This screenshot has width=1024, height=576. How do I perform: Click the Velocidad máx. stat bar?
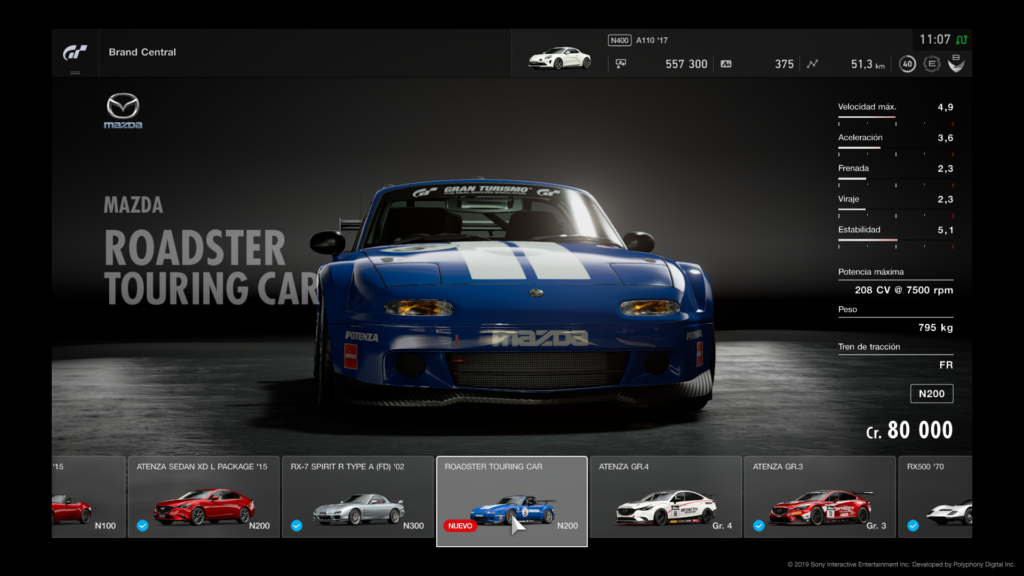coord(895,118)
